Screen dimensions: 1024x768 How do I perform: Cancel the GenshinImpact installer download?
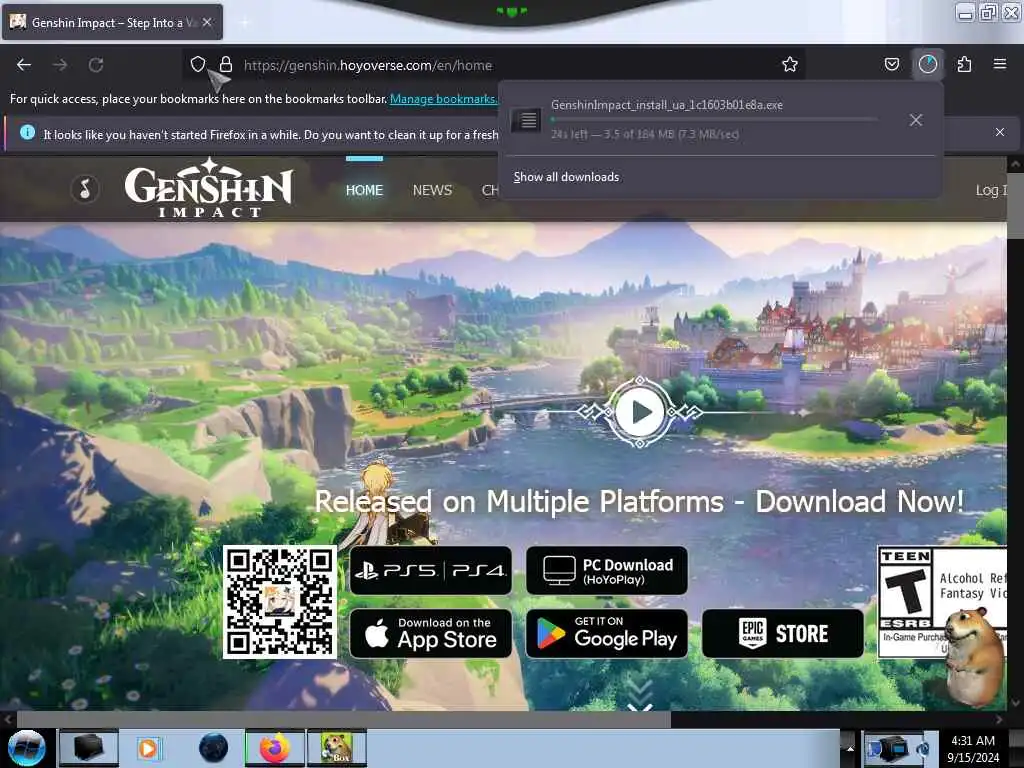916,120
